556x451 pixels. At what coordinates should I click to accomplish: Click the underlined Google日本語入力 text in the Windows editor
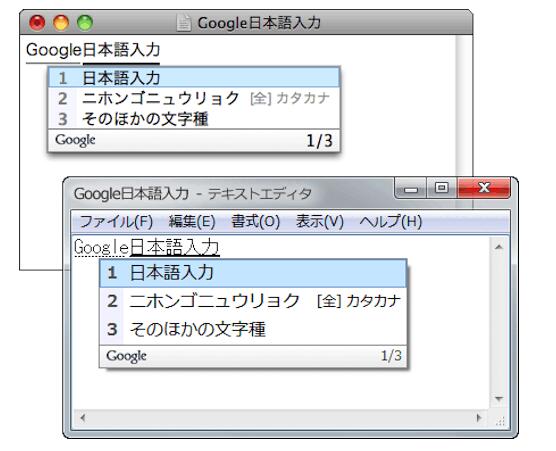(x=147, y=247)
